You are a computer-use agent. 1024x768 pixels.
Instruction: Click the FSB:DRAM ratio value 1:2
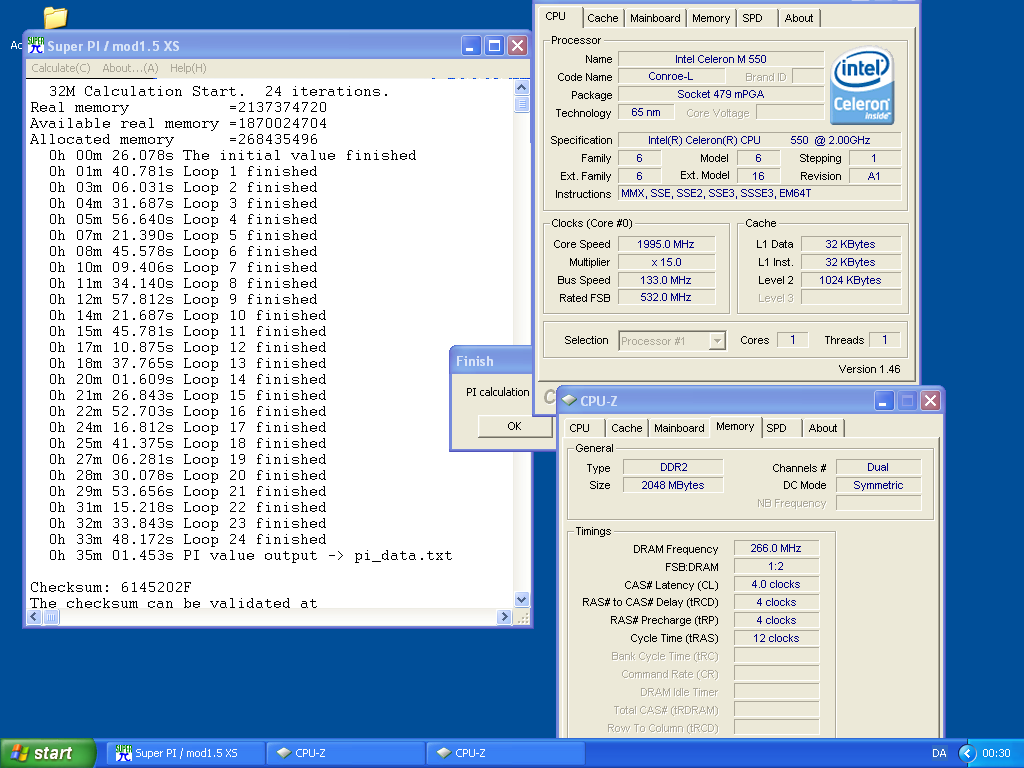coord(776,566)
